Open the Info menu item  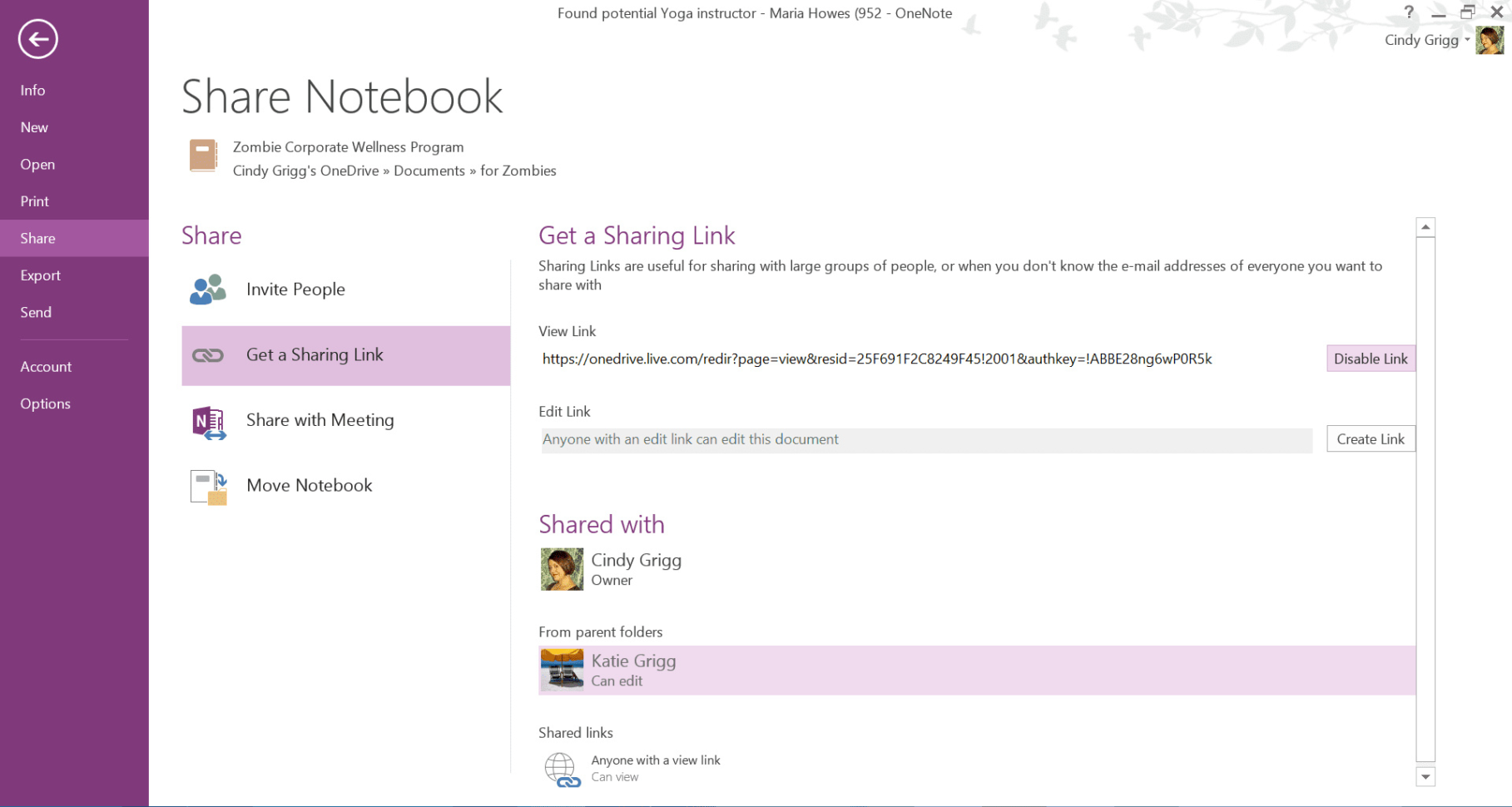(x=33, y=91)
